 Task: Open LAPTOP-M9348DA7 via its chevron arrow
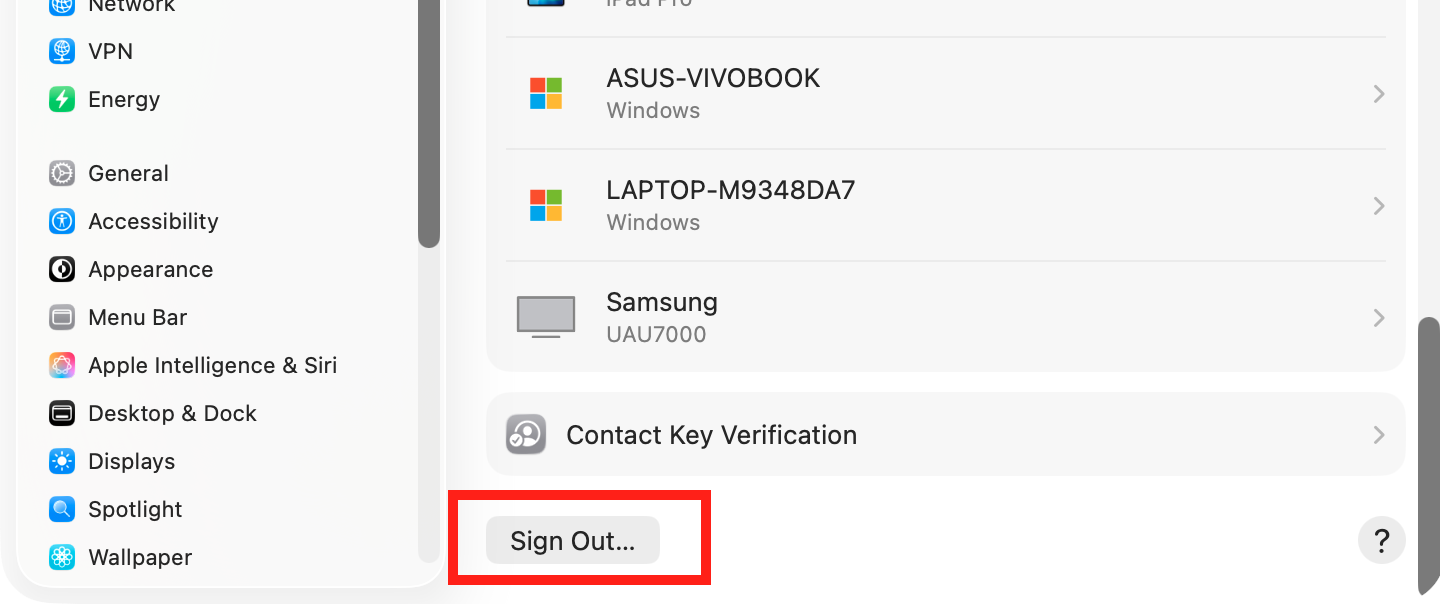[x=1379, y=205]
